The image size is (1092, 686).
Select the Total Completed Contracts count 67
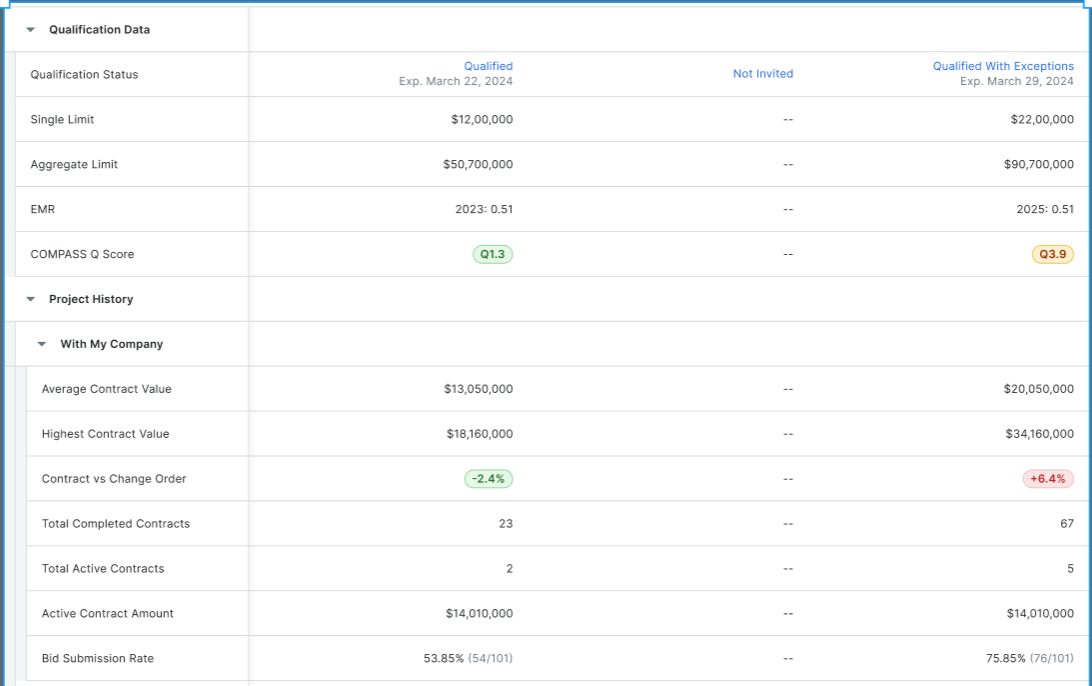point(1066,523)
